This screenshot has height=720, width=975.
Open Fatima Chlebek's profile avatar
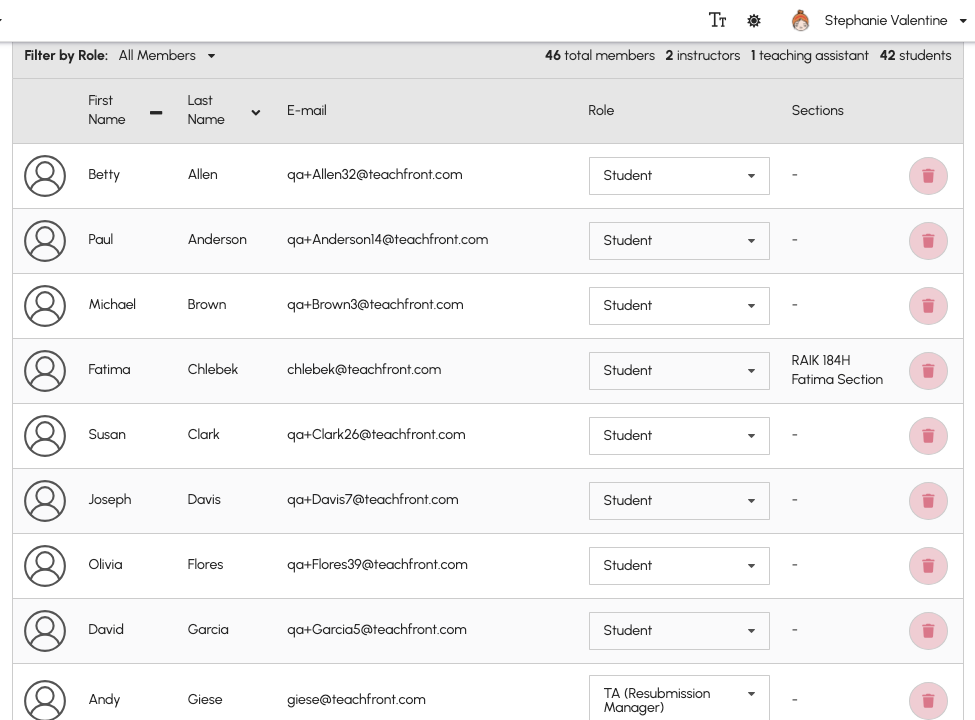point(45,371)
